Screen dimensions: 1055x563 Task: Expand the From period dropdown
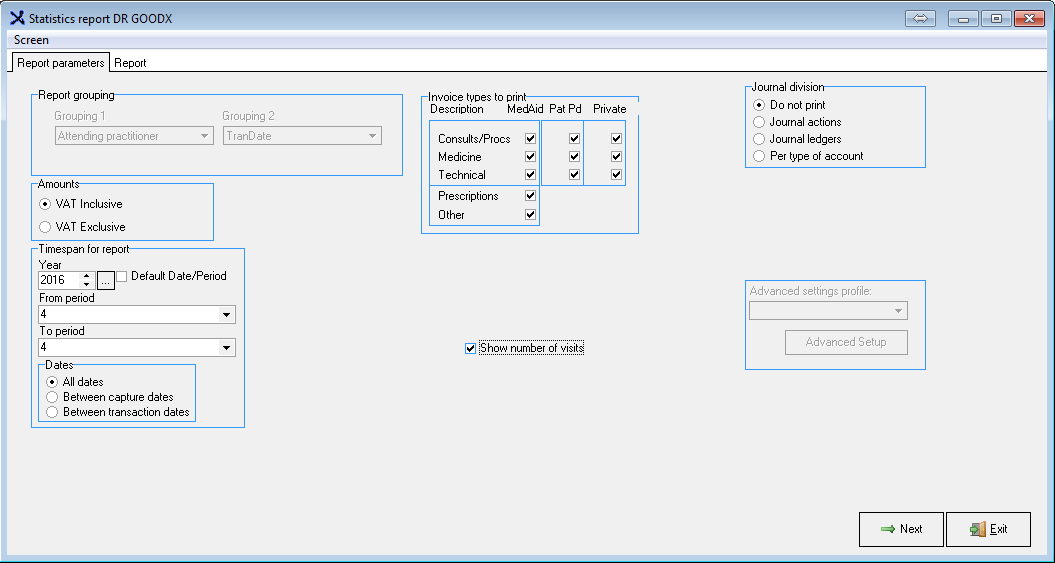(227, 315)
